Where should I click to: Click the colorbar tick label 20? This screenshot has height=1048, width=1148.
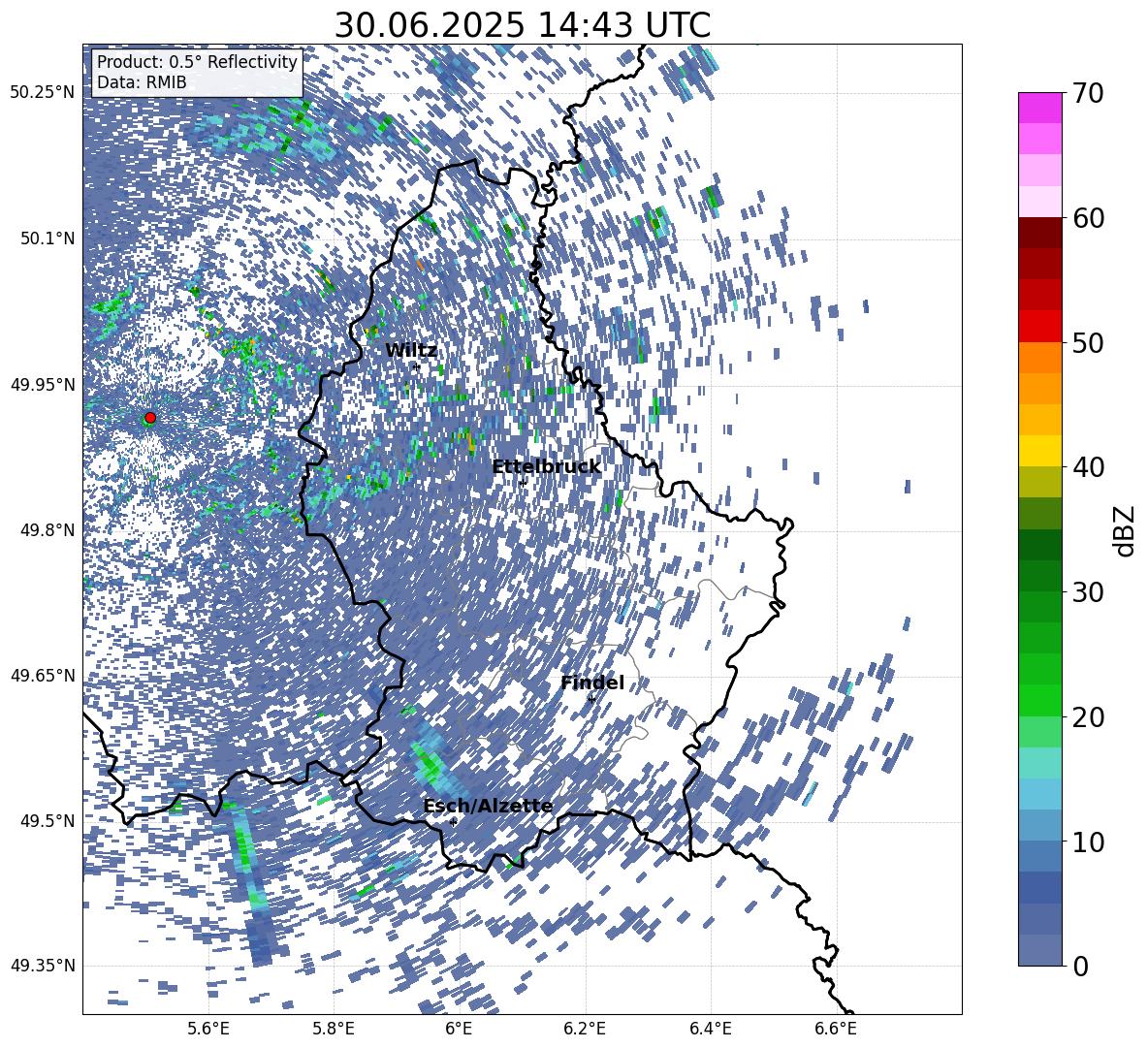tap(1087, 717)
